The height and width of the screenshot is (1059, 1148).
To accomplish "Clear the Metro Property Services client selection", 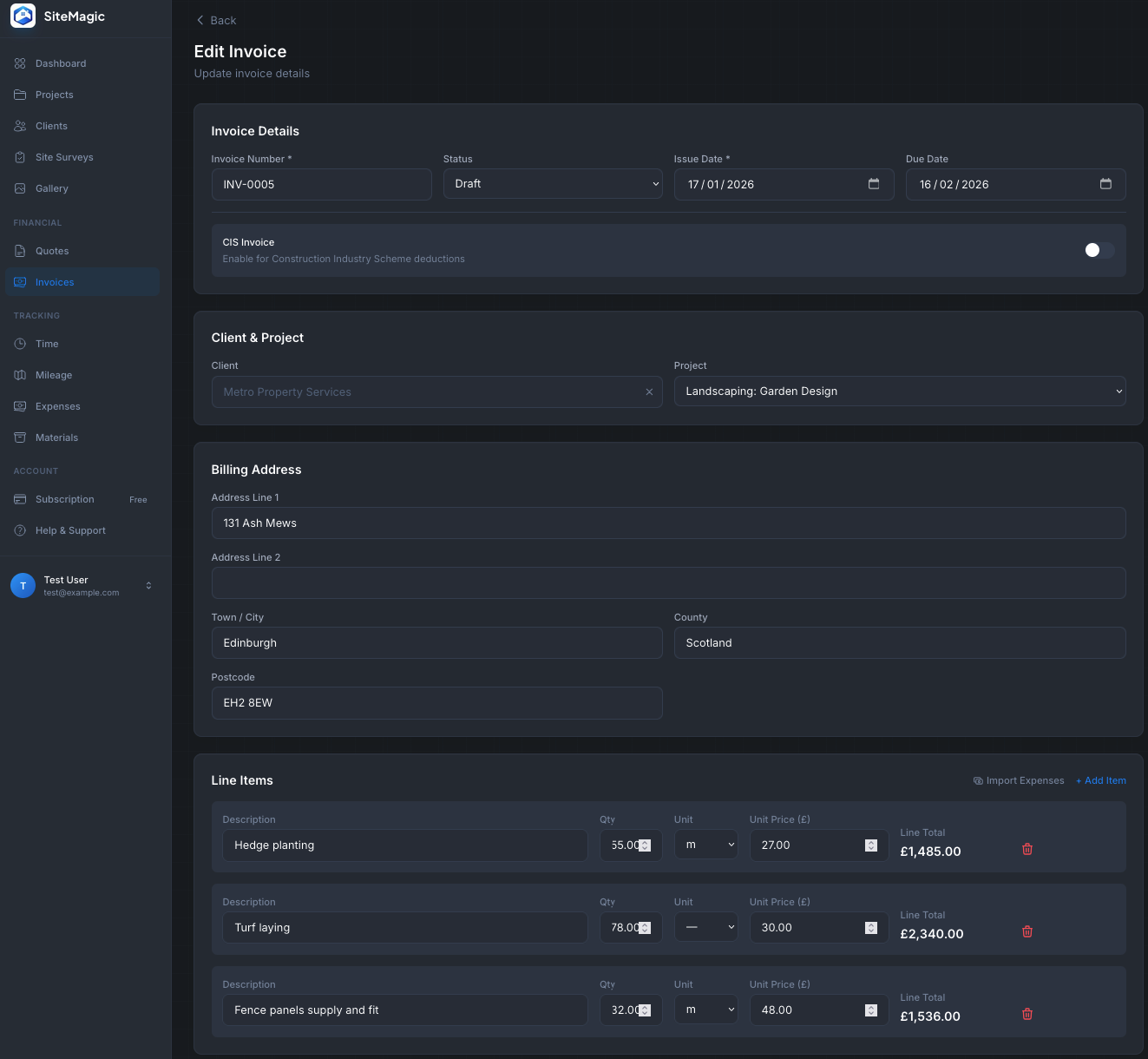I will (649, 391).
